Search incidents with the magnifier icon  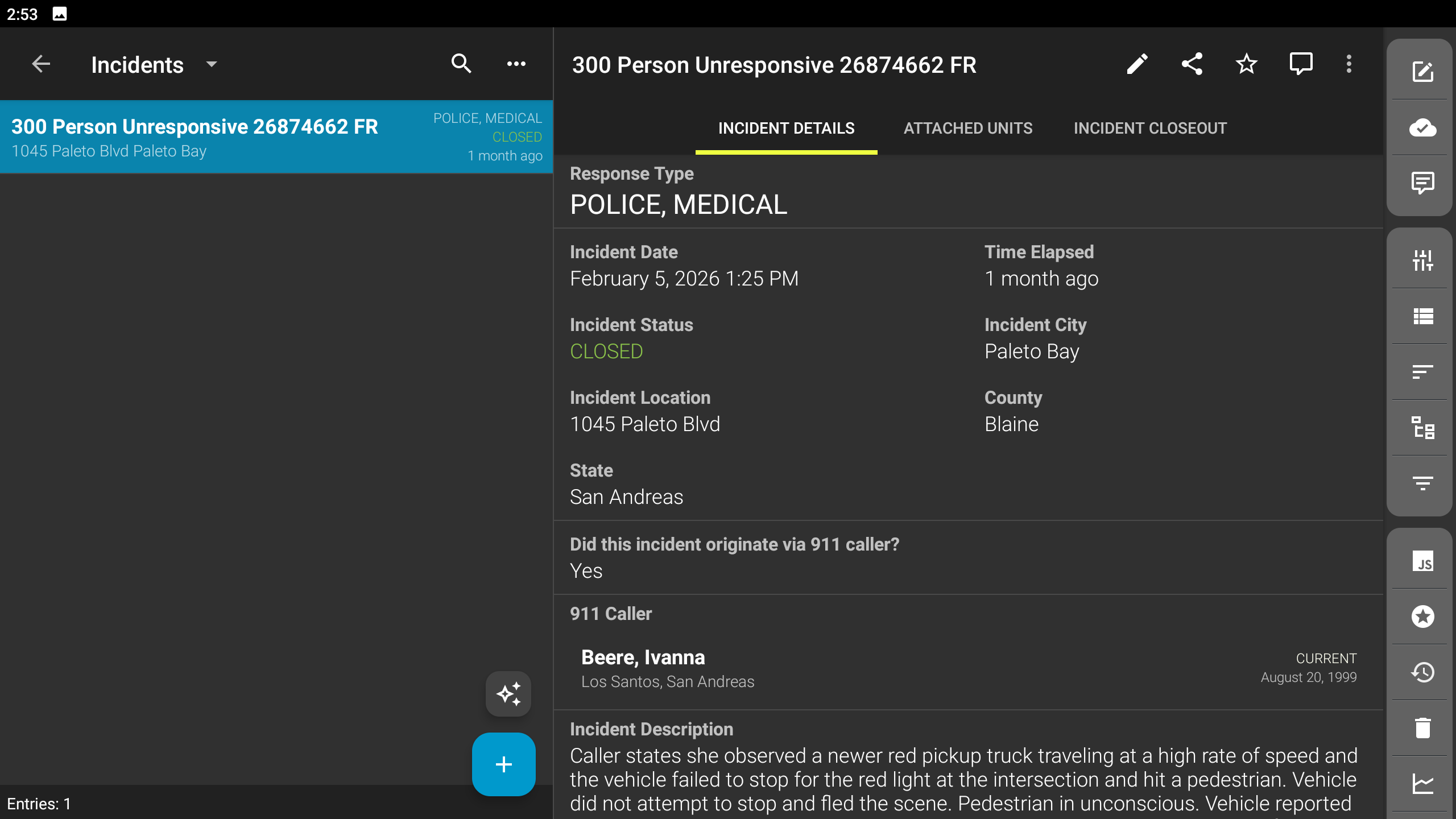click(461, 64)
